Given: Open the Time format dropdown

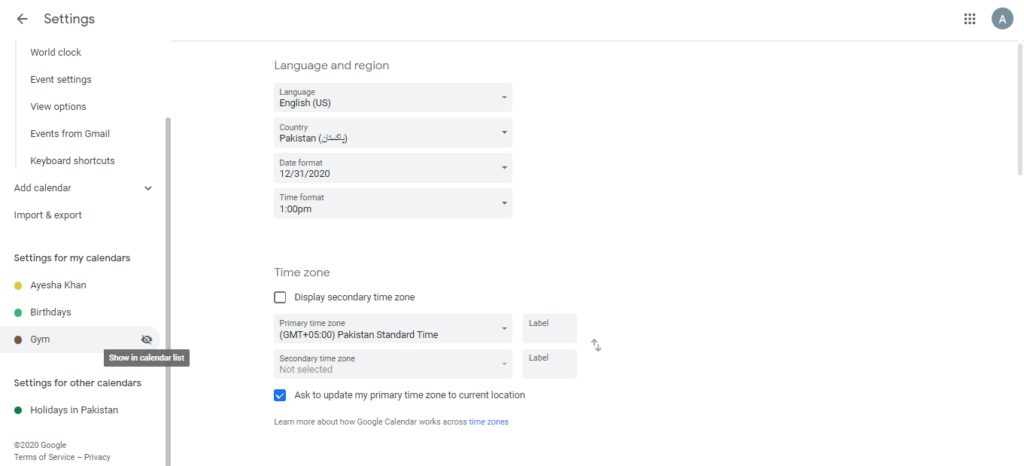Looking at the screenshot, I should 393,203.
